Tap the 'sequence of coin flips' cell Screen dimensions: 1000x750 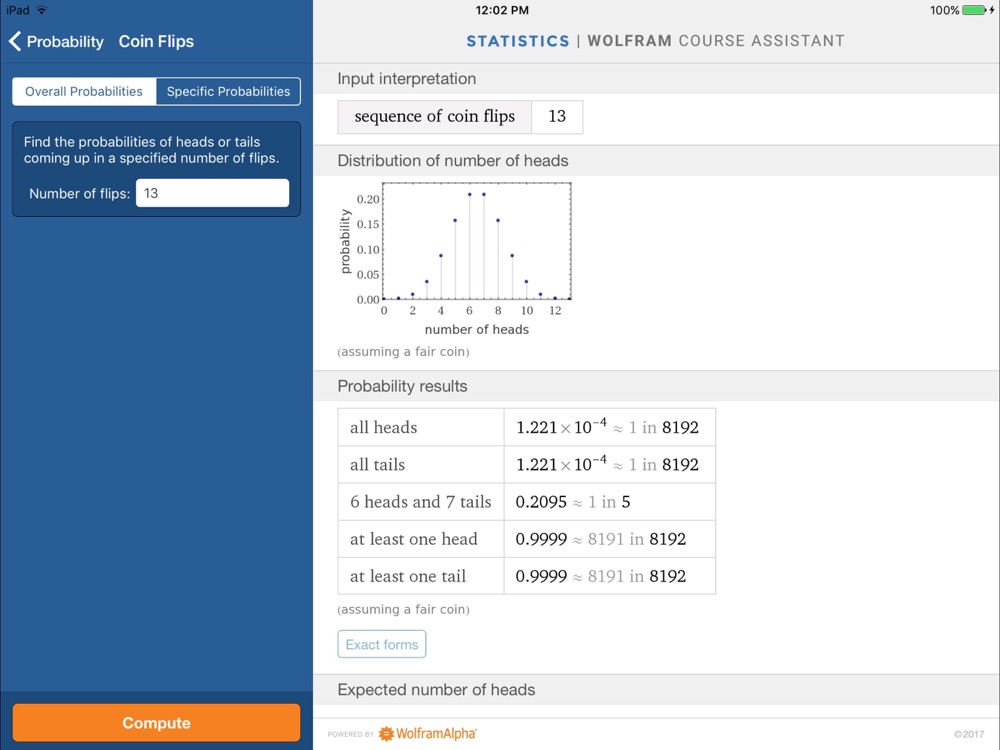coord(434,117)
